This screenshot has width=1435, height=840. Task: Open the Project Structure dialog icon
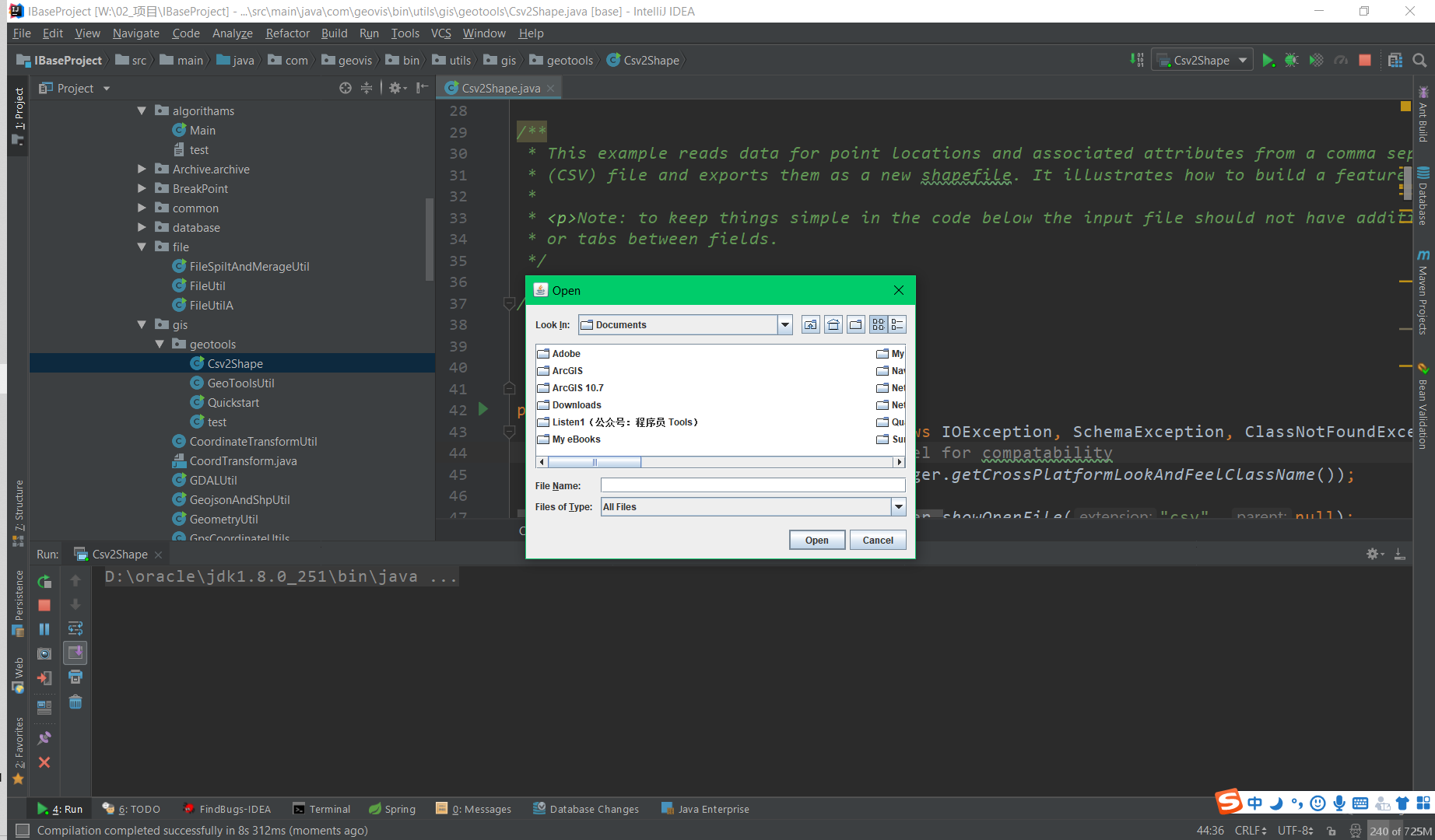tap(1395, 61)
